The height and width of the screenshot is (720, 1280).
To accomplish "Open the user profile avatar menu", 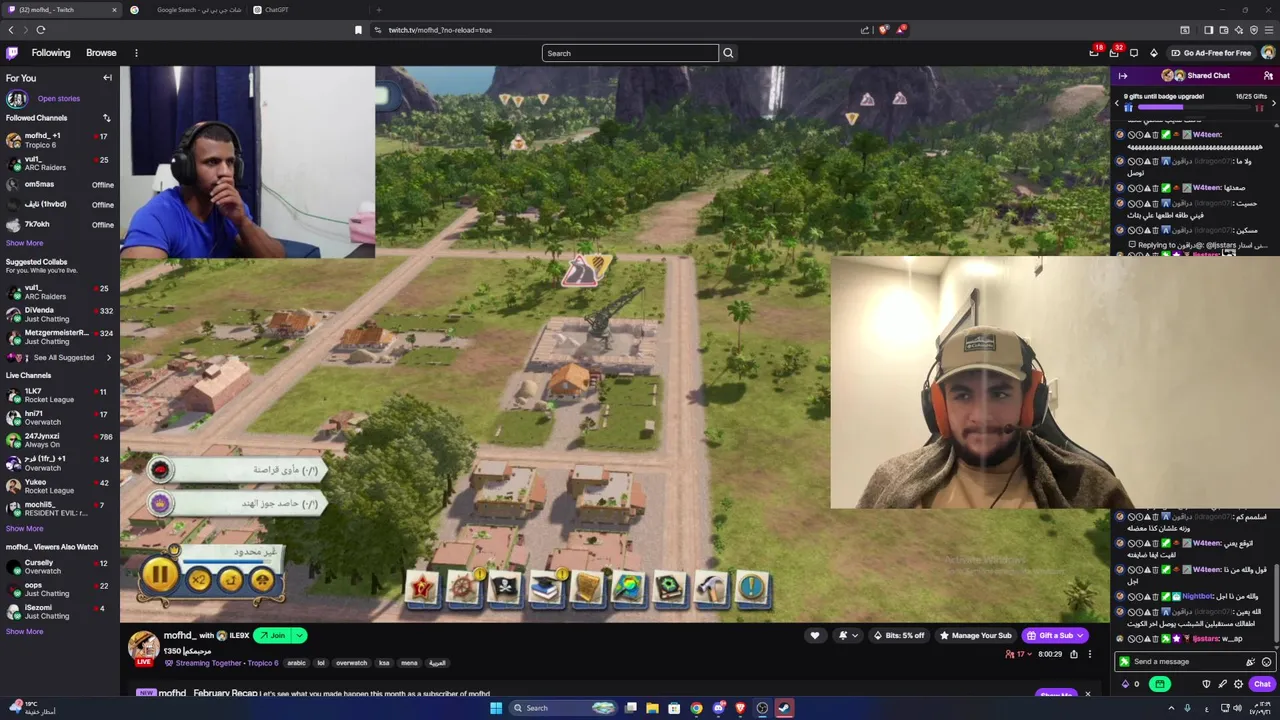I will click(1268, 53).
